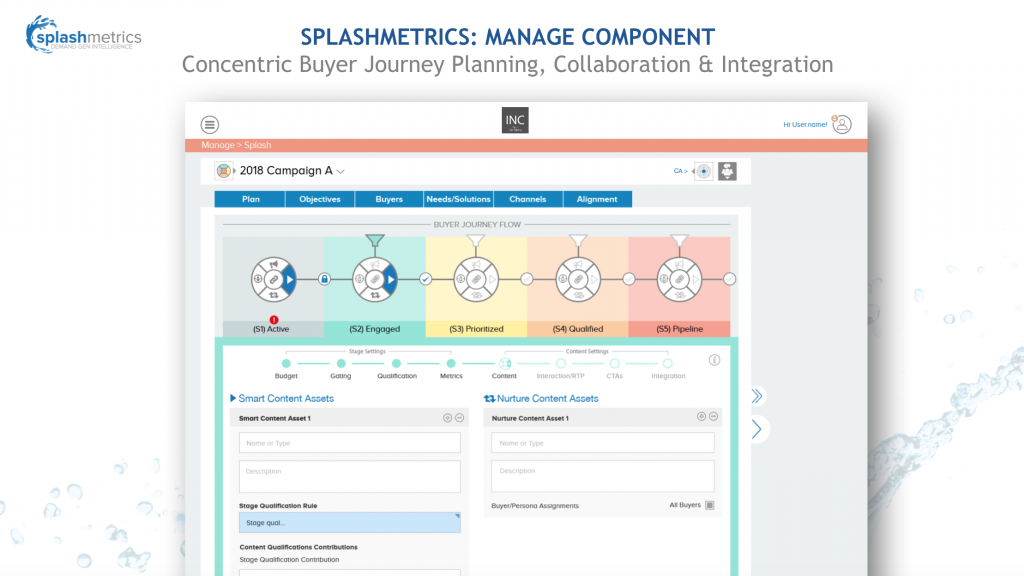The width and height of the screenshot is (1024, 576).
Task: Remove Smart Content Asset 1 with minus icon
Action: (x=460, y=418)
